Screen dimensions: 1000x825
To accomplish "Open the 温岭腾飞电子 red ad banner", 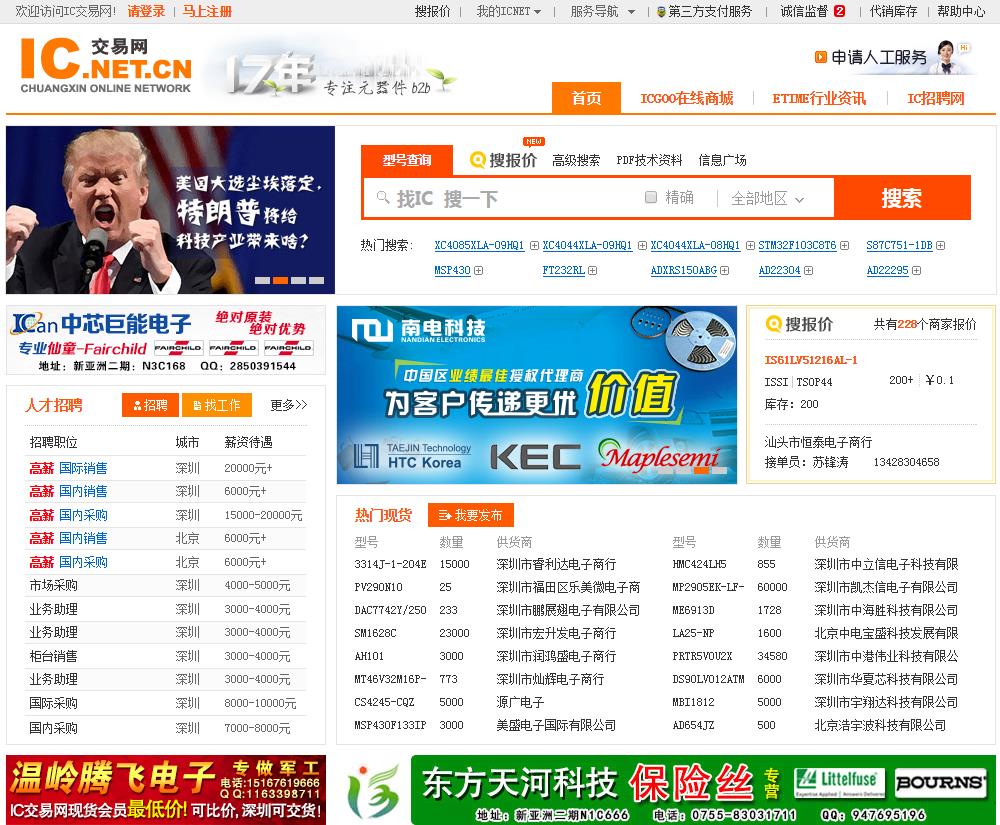I will tap(166, 790).
